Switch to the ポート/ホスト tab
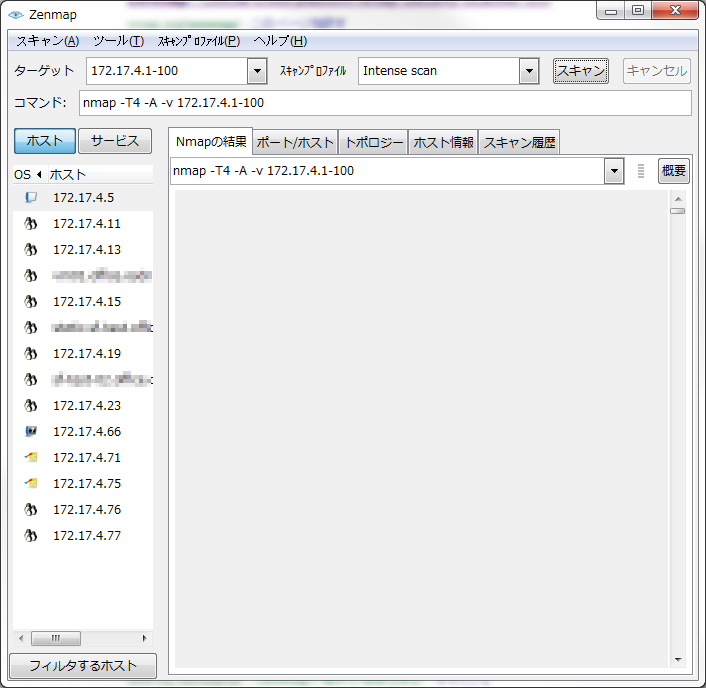Screen dimensions: 706x688 (x=295, y=143)
